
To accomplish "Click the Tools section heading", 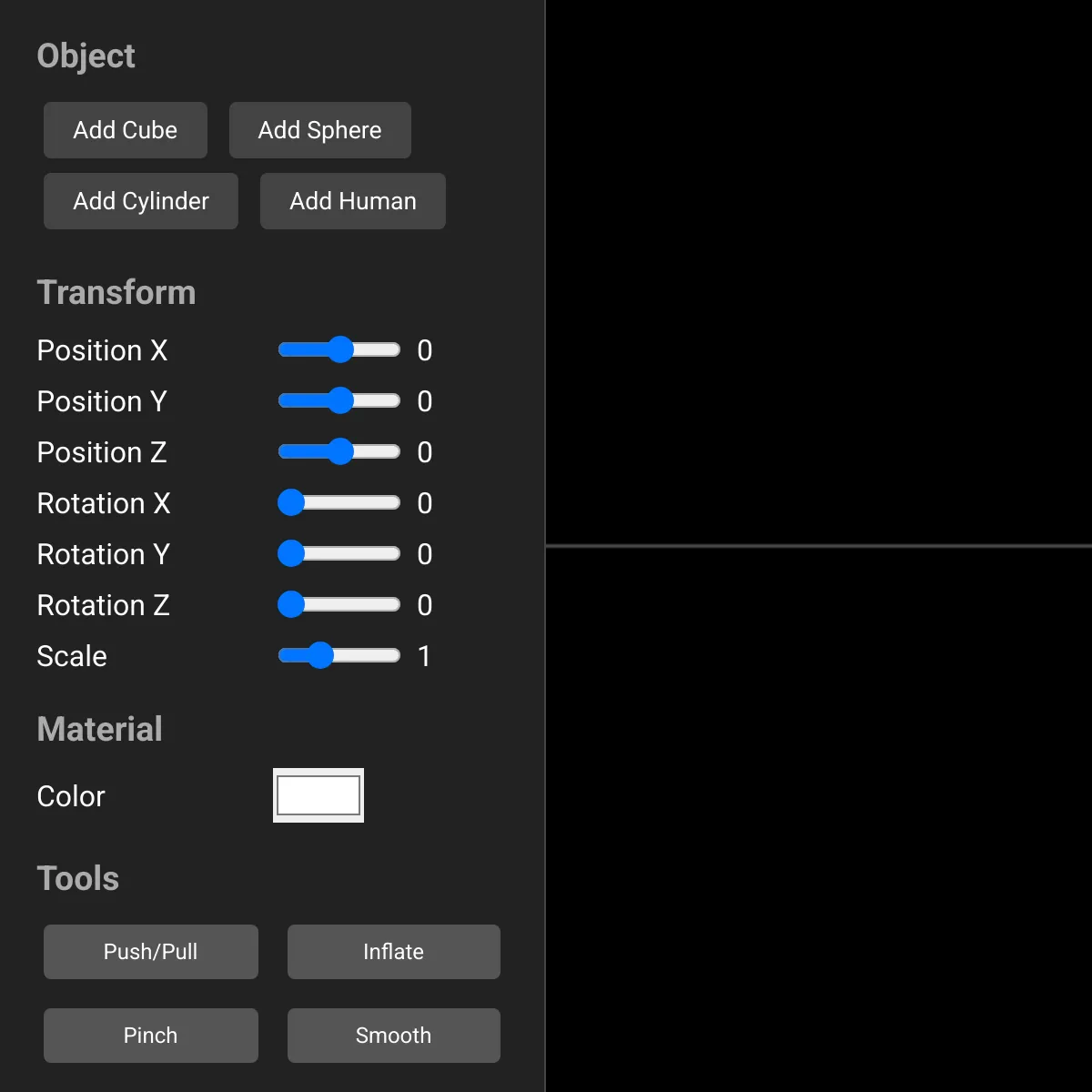I will pos(78,879).
